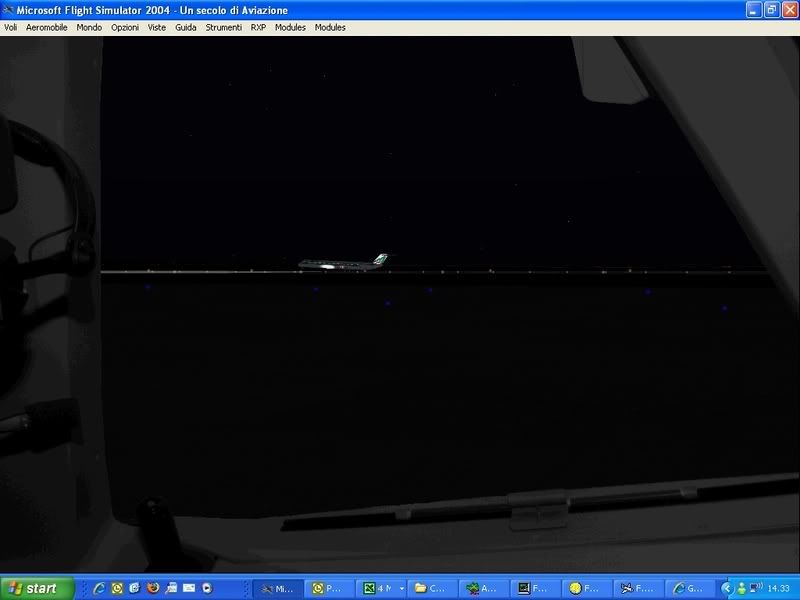Click the last Quick Launch icon
Screen dimensions: 800x600
207,588
